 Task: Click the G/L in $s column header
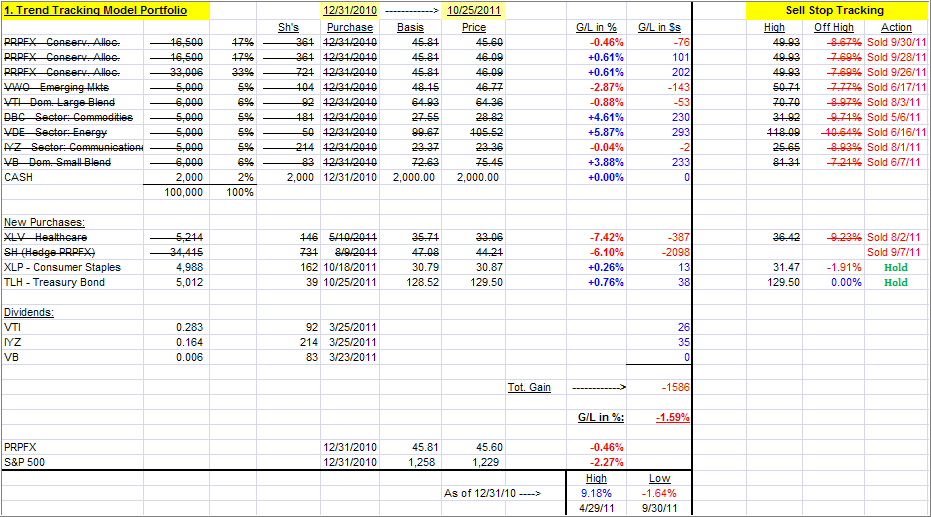(659, 27)
